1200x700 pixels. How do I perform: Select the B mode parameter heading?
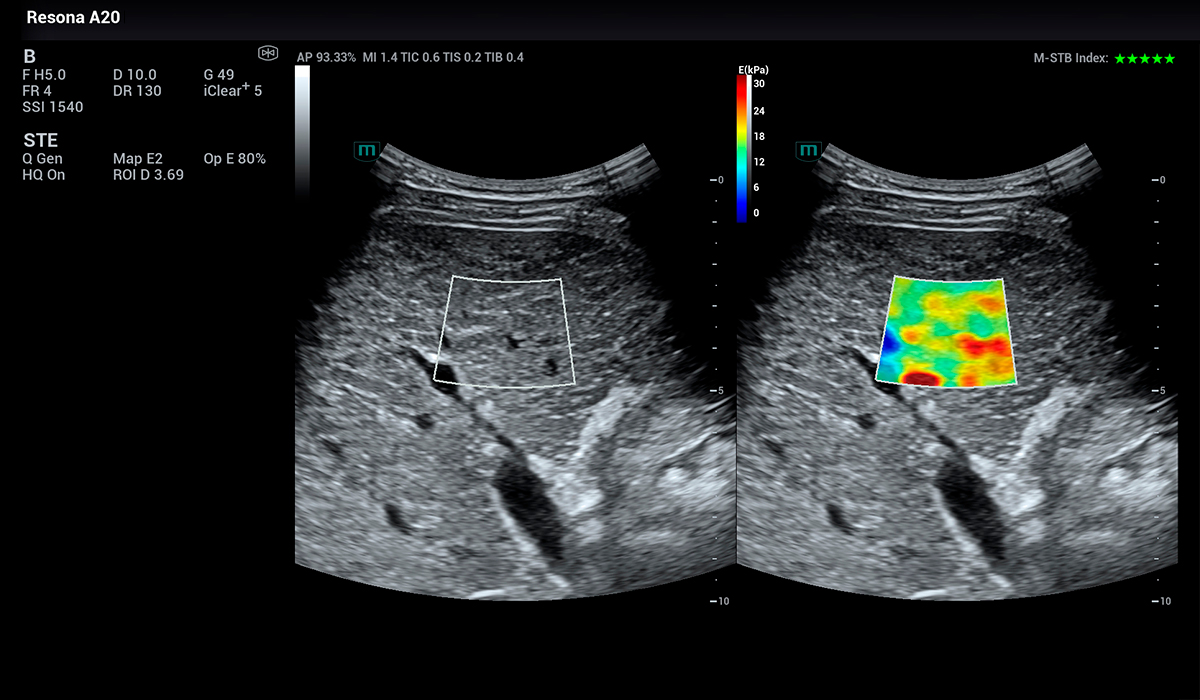[29, 56]
